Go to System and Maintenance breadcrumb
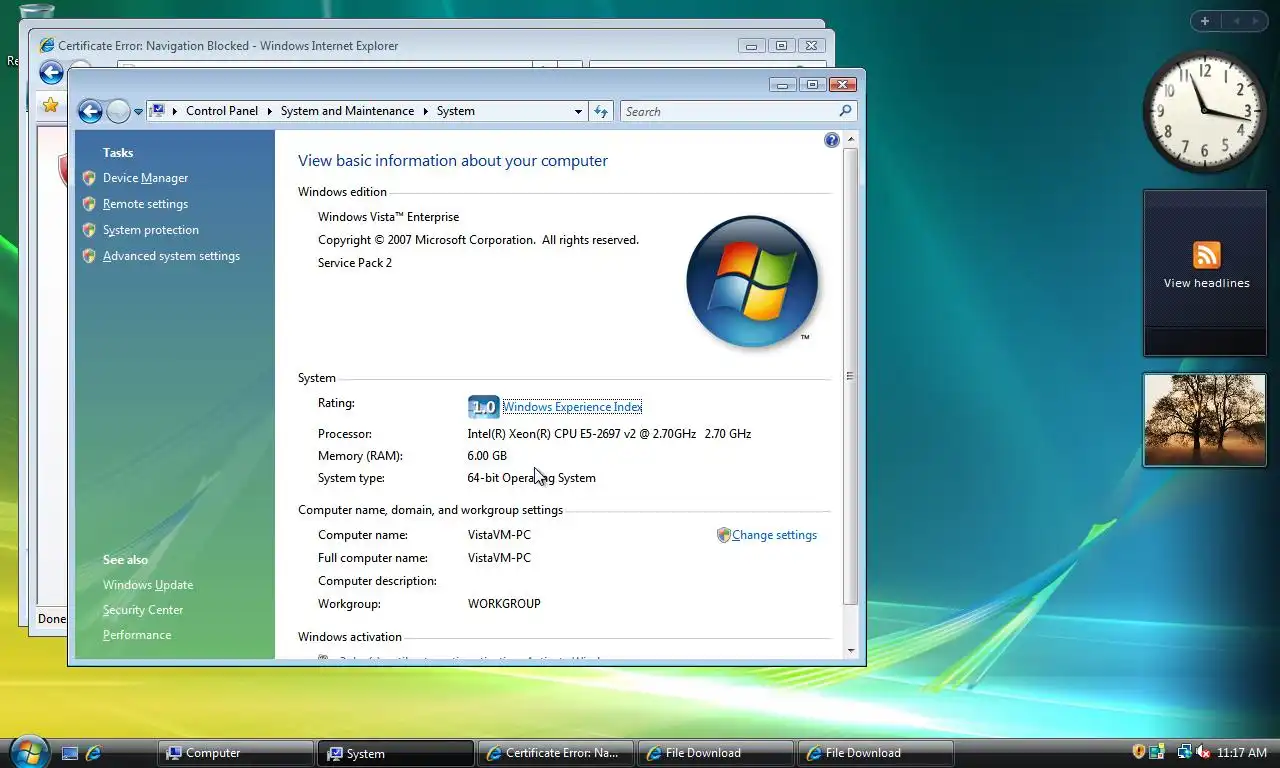The image size is (1280, 768). (x=347, y=111)
